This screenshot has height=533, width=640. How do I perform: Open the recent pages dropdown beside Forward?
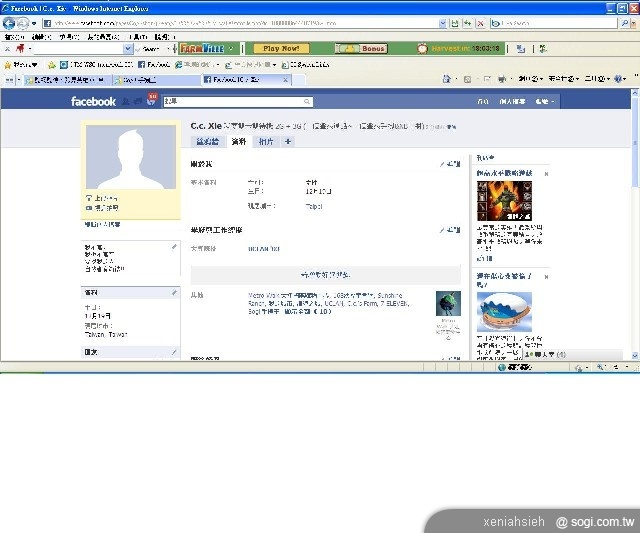point(34,23)
